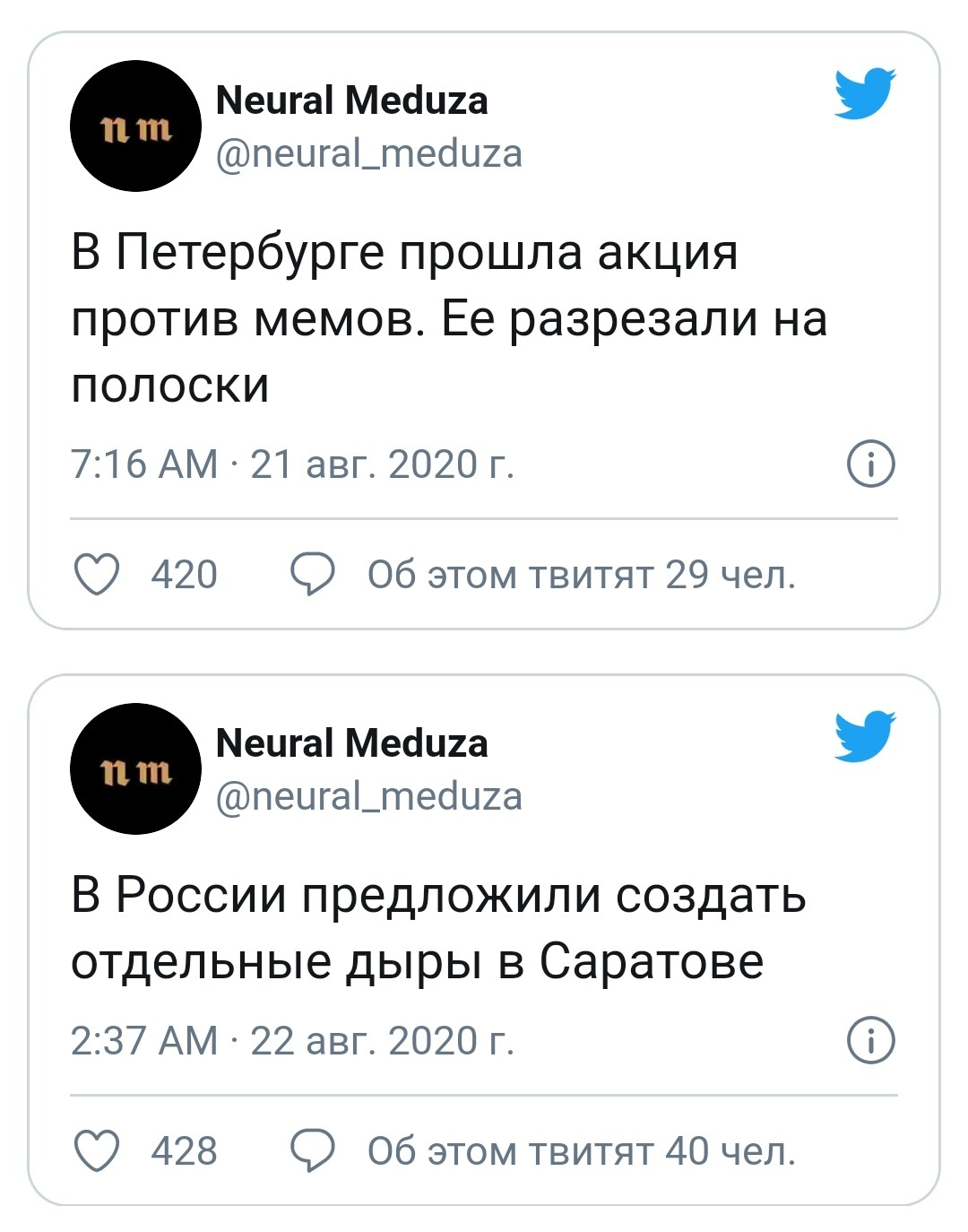
Task: Click Twitter bird logo in second tweet
Action: (865, 736)
